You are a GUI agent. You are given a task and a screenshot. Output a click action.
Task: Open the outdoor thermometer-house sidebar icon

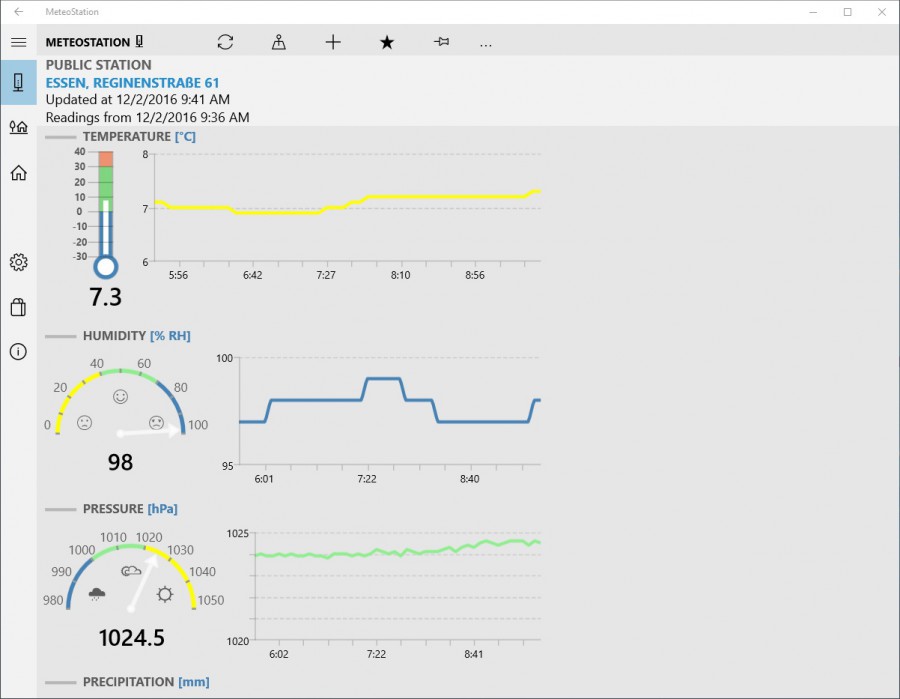(18, 127)
